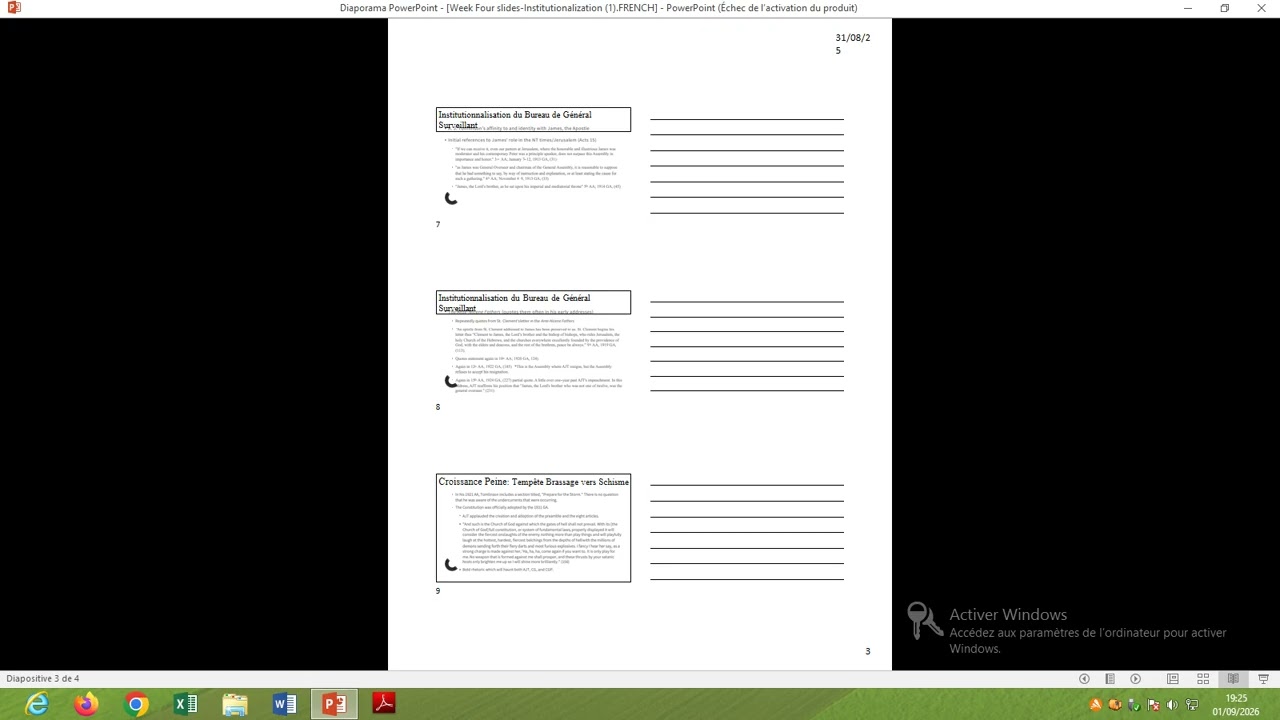Open the Action Center flag icon
Viewport: 1280px width, 720px height.
pos(1152,705)
